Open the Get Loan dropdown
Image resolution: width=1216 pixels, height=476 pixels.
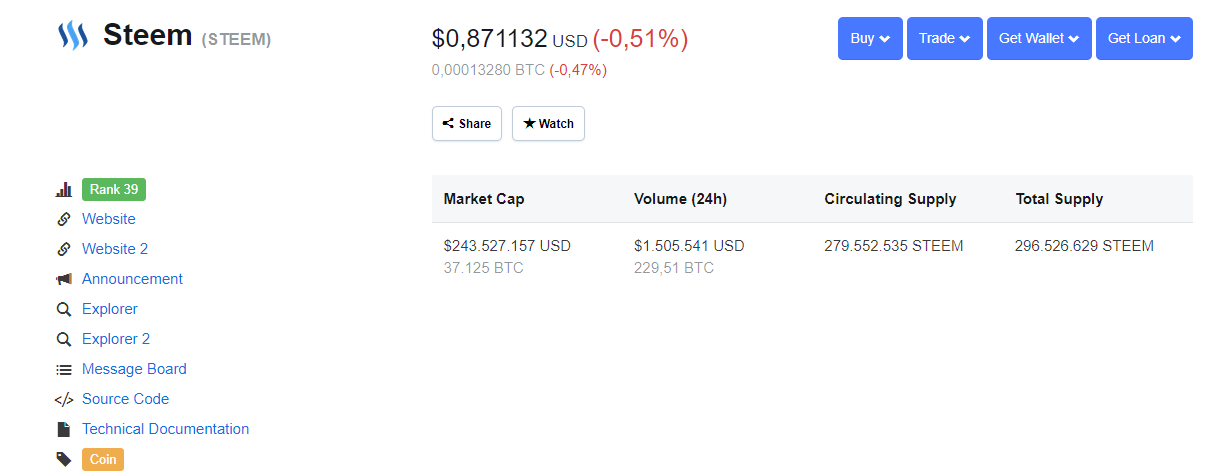pos(1144,39)
